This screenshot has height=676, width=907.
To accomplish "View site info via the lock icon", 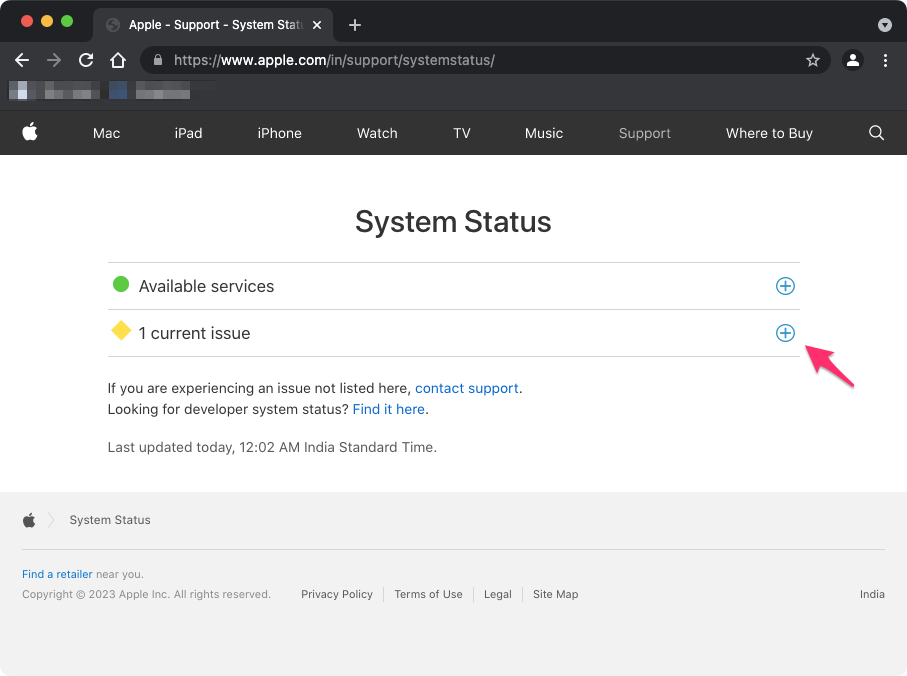I will (x=158, y=60).
